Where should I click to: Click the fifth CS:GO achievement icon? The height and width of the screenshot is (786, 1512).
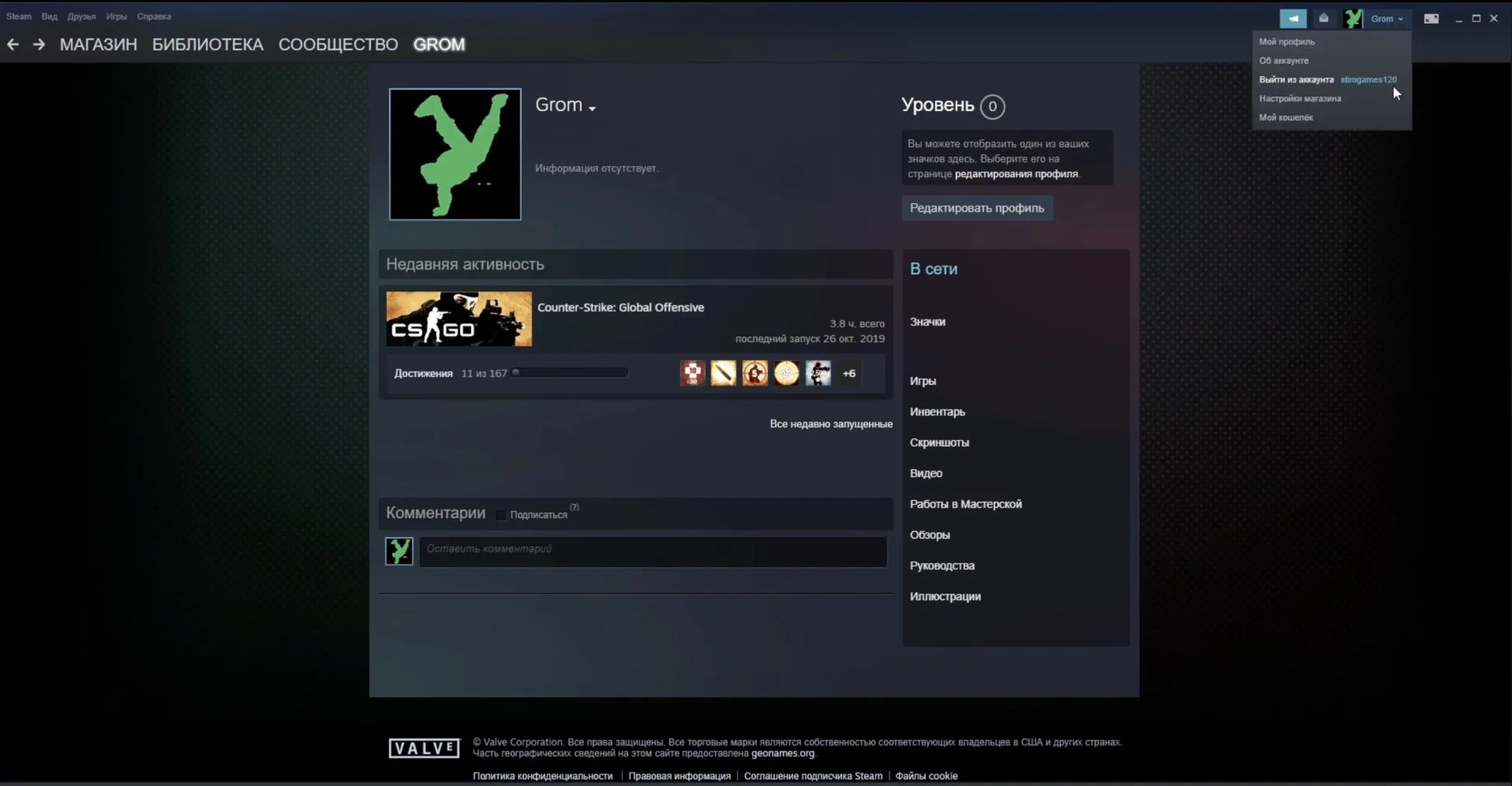(x=818, y=373)
